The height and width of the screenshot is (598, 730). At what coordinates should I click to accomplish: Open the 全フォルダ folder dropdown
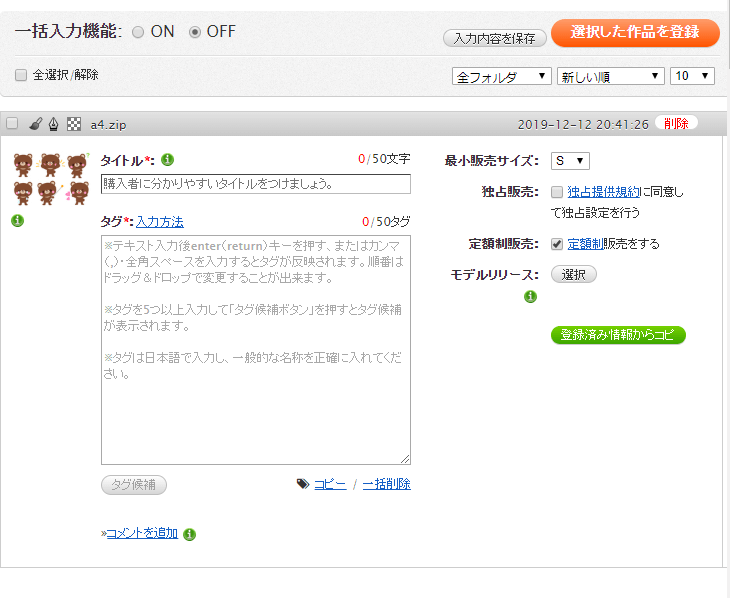point(502,76)
